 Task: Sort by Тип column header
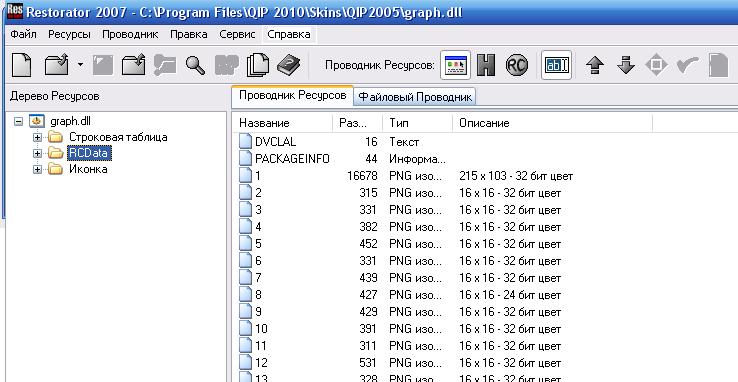(417, 123)
